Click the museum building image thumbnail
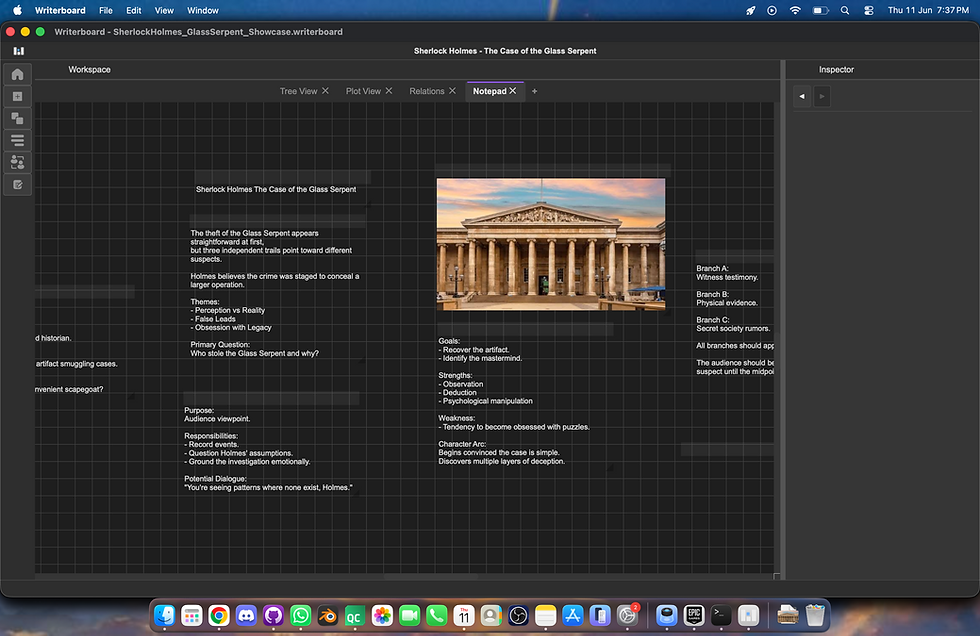This screenshot has height=636, width=980. pyautogui.click(x=551, y=244)
